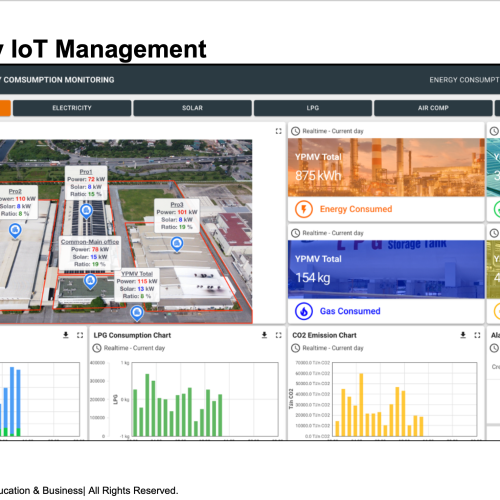The height and width of the screenshot is (500, 500).
Task: Click the Pro1 building map marker
Action: pyautogui.click(x=86, y=211)
